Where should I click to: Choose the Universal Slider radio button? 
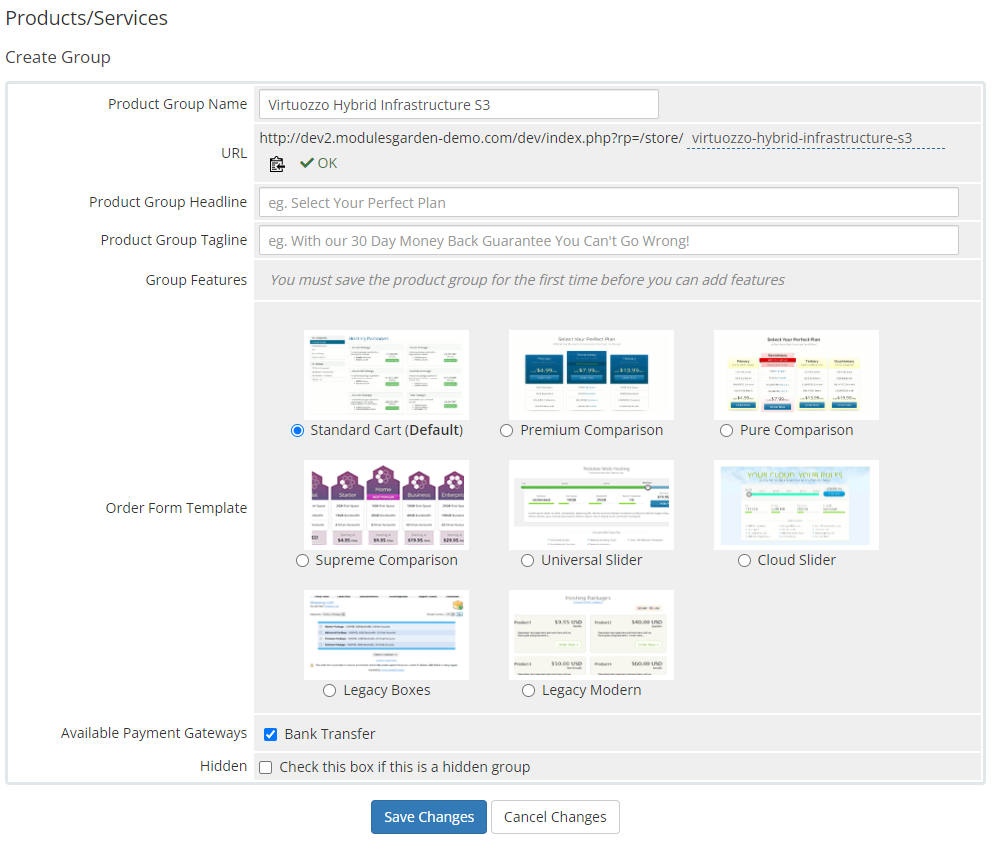527,561
